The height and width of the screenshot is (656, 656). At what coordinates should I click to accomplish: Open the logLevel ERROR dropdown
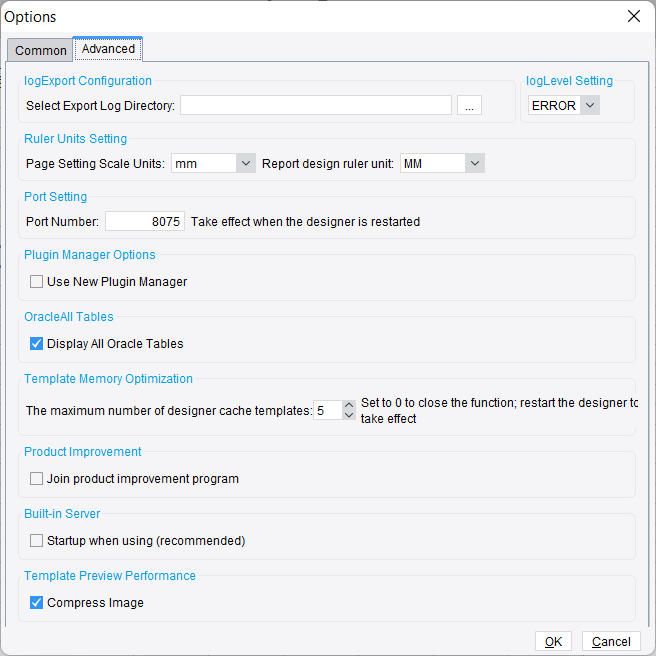coord(564,105)
